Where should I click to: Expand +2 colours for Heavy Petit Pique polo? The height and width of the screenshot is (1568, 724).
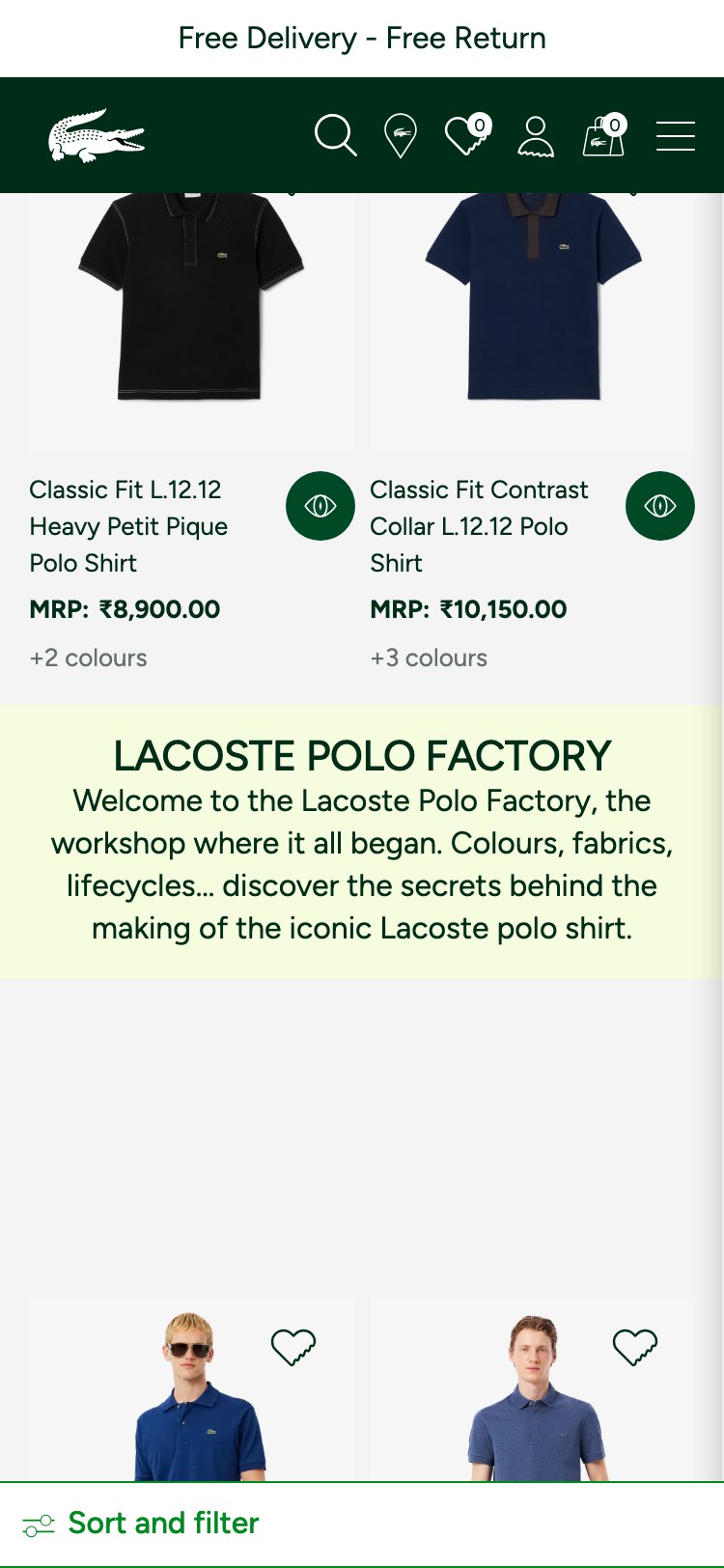tap(88, 658)
